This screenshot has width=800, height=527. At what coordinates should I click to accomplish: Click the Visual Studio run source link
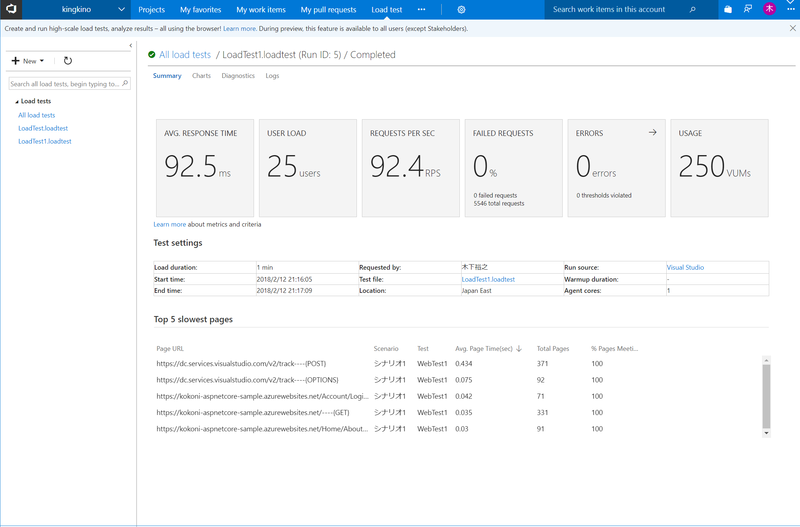click(685, 267)
